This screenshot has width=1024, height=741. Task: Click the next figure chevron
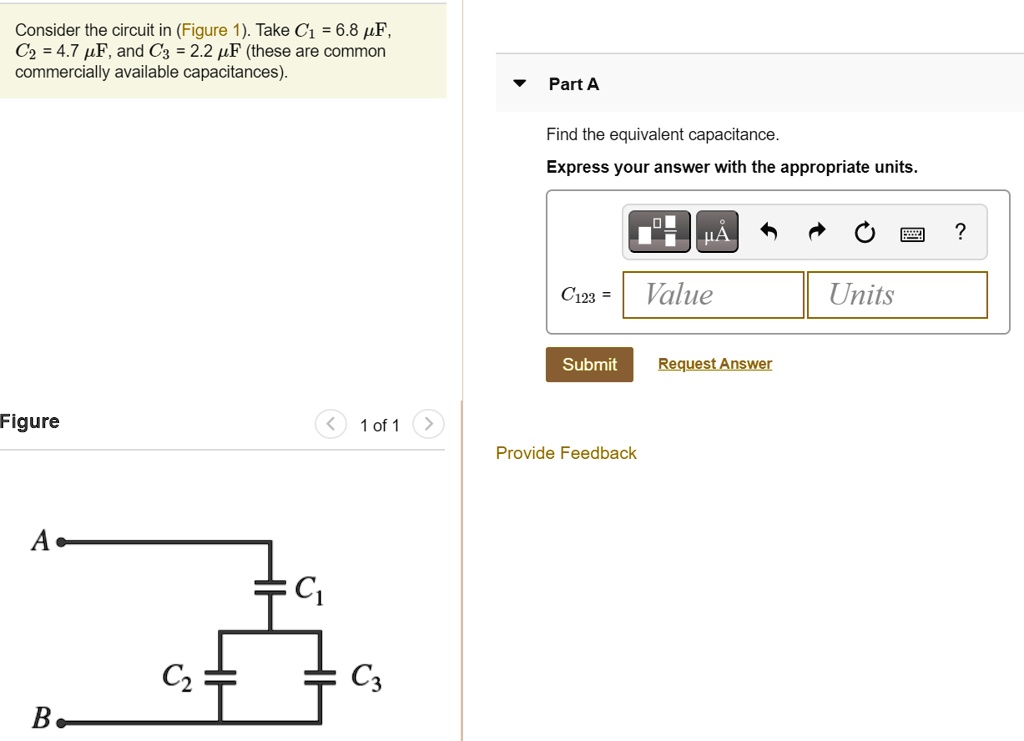(x=428, y=424)
